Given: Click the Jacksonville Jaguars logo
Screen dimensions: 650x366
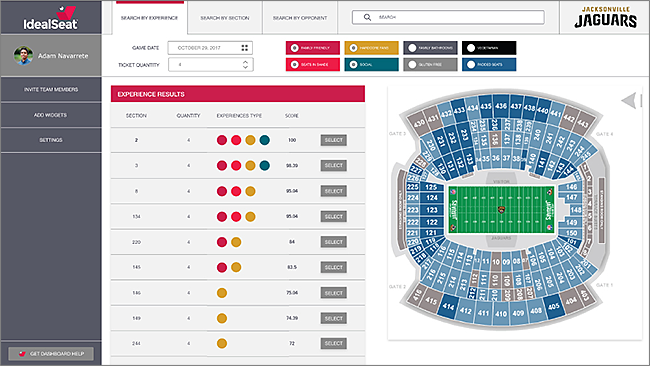Looking at the screenshot, I should click(x=605, y=17).
